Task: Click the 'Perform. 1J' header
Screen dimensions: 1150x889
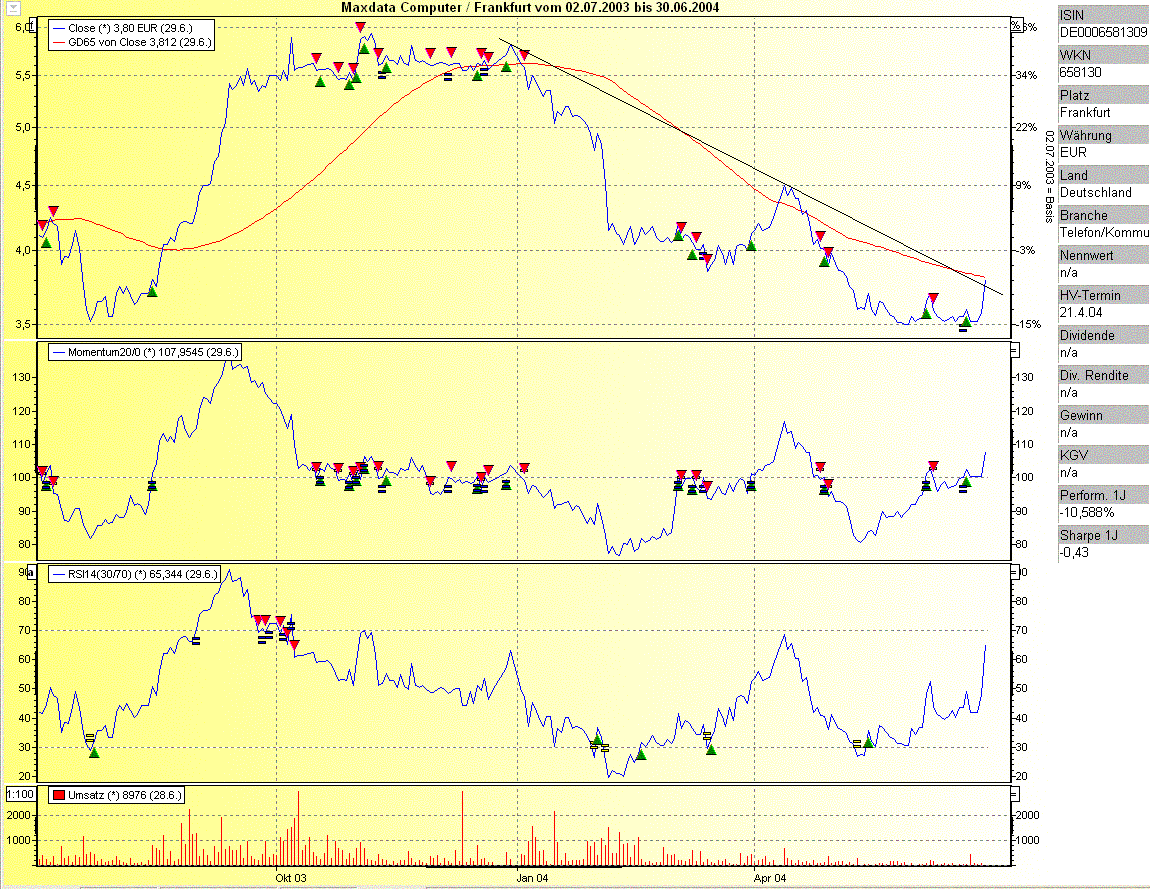Action: tap(1103, 495)
